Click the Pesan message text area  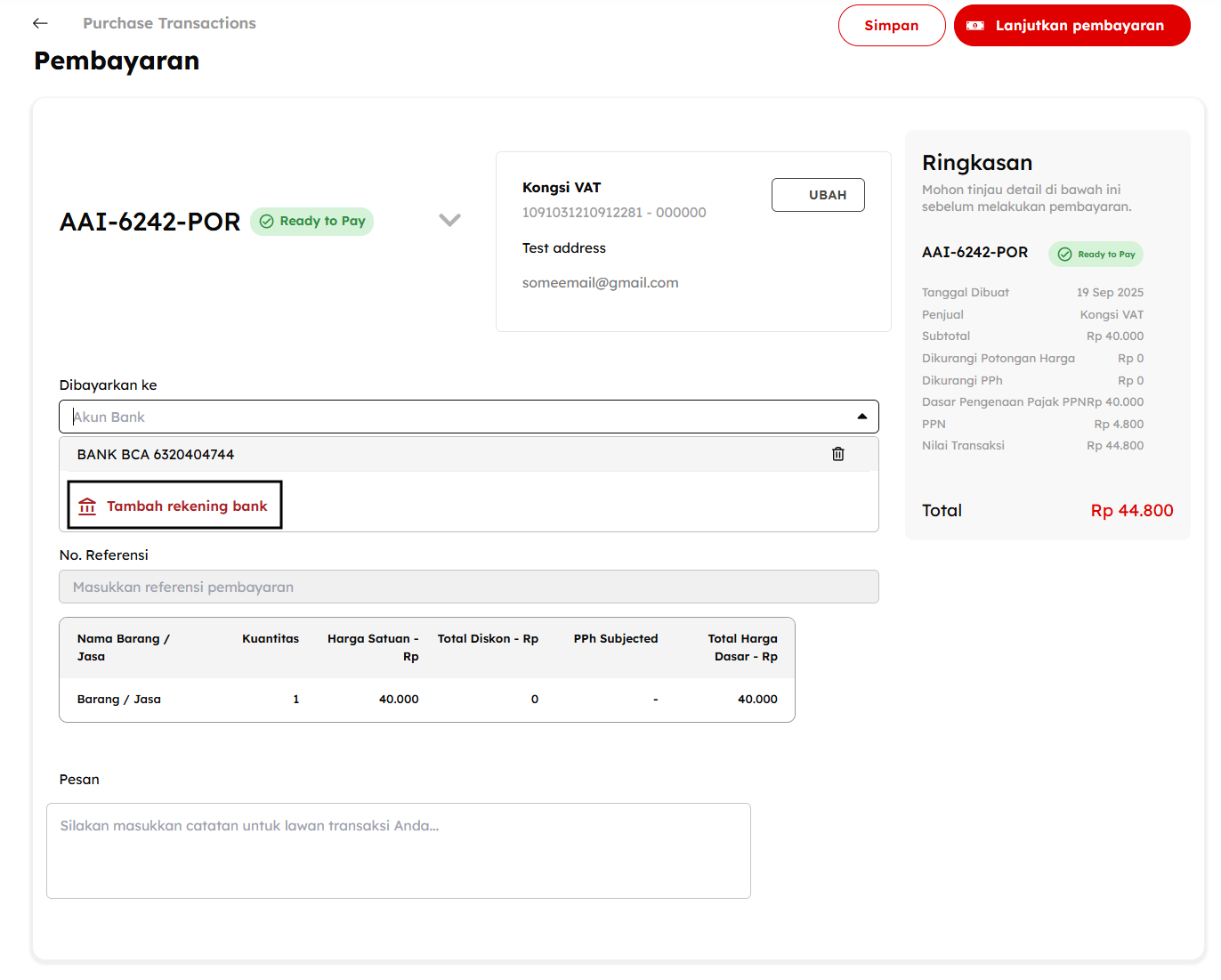click(x=398, y=851)
